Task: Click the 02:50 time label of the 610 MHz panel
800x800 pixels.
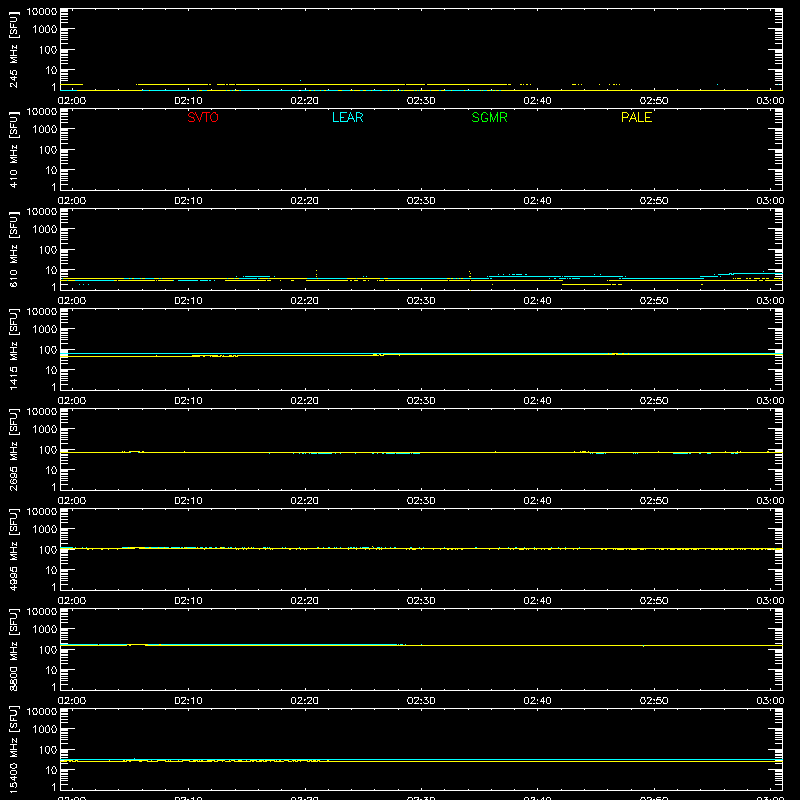Action: point(654,301)
